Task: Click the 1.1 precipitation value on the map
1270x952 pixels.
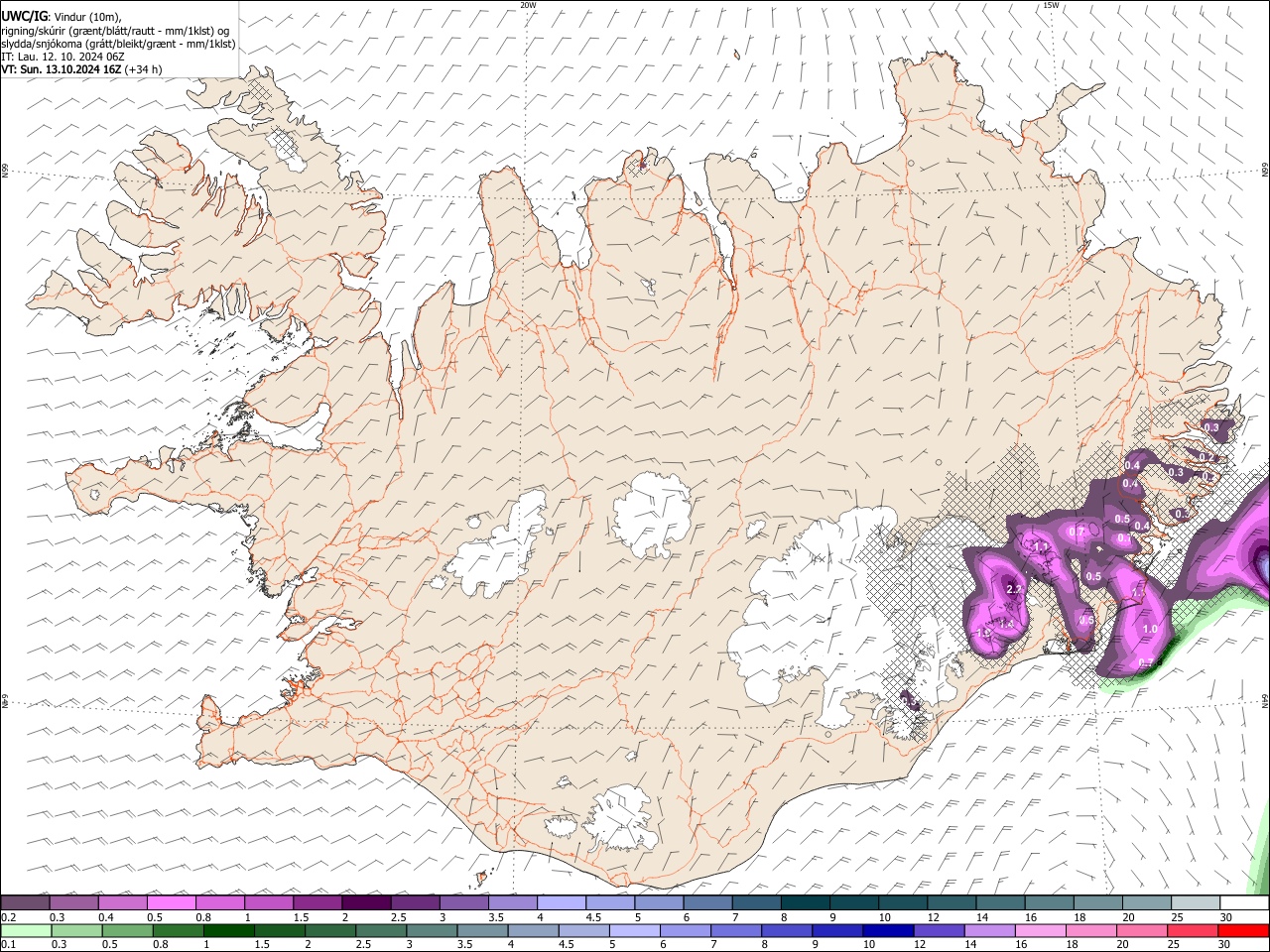Action: pyautogui.click(x=1041, y=547)
